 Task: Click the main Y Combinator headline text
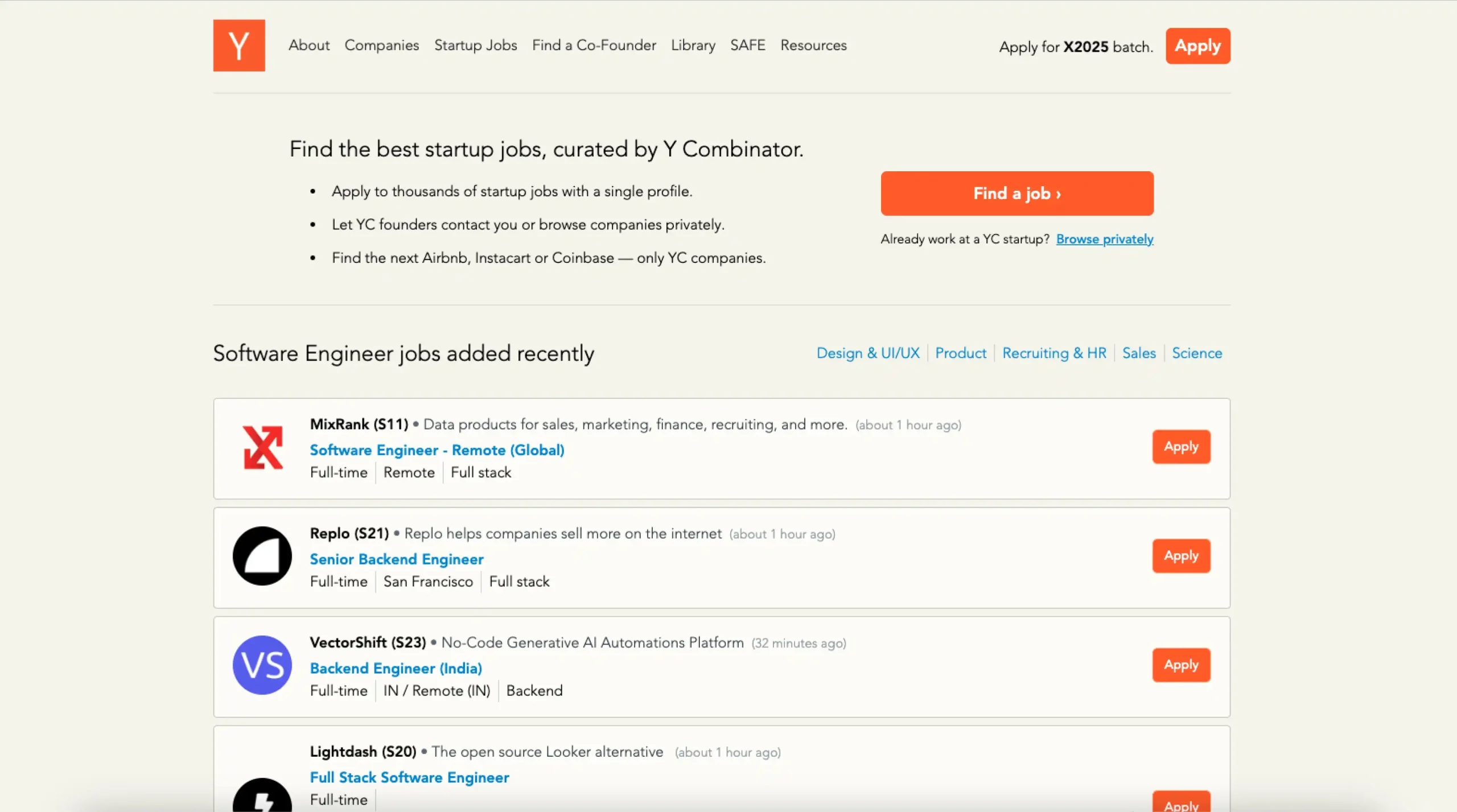[546, 149]
